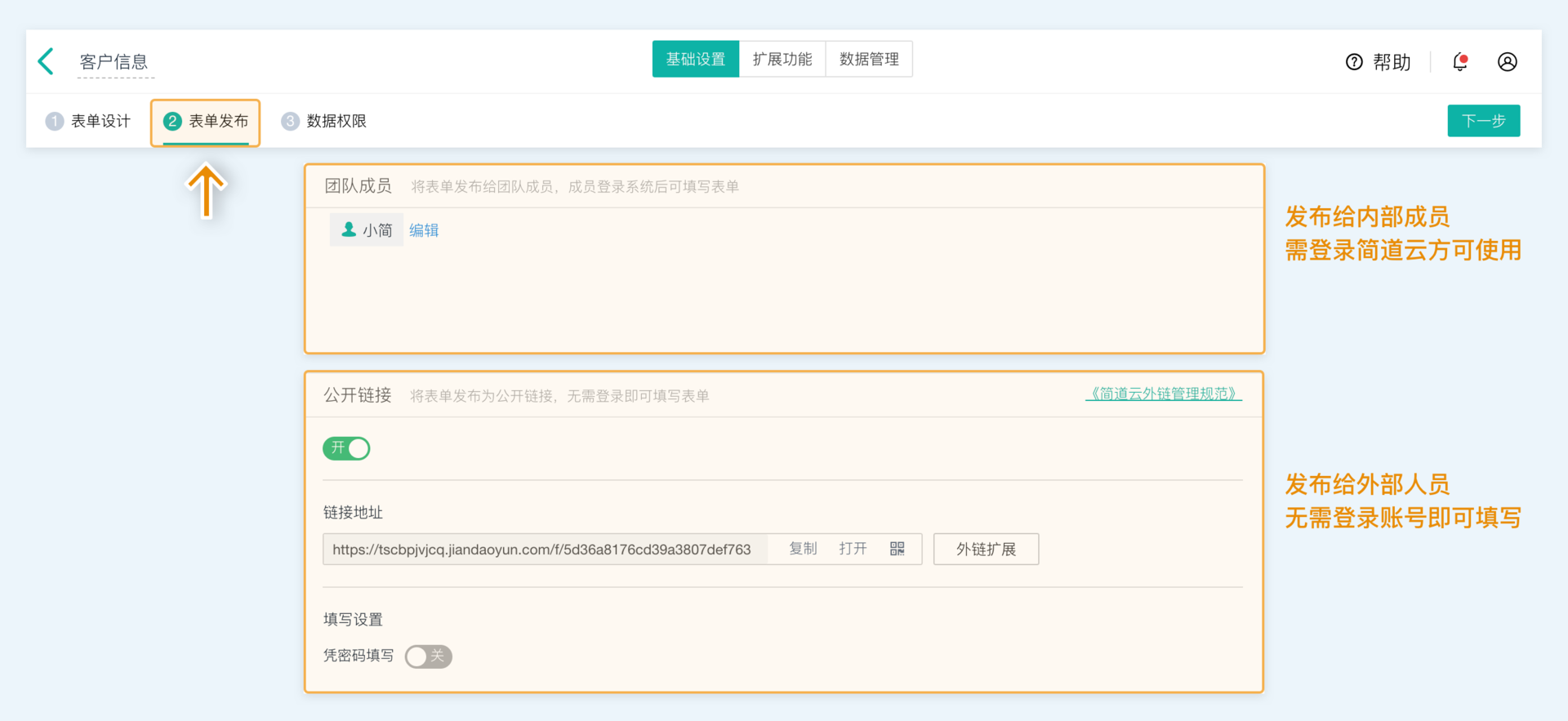
Task: Enable the 凭密码填写 switch
Action: (x=429, y=656)
